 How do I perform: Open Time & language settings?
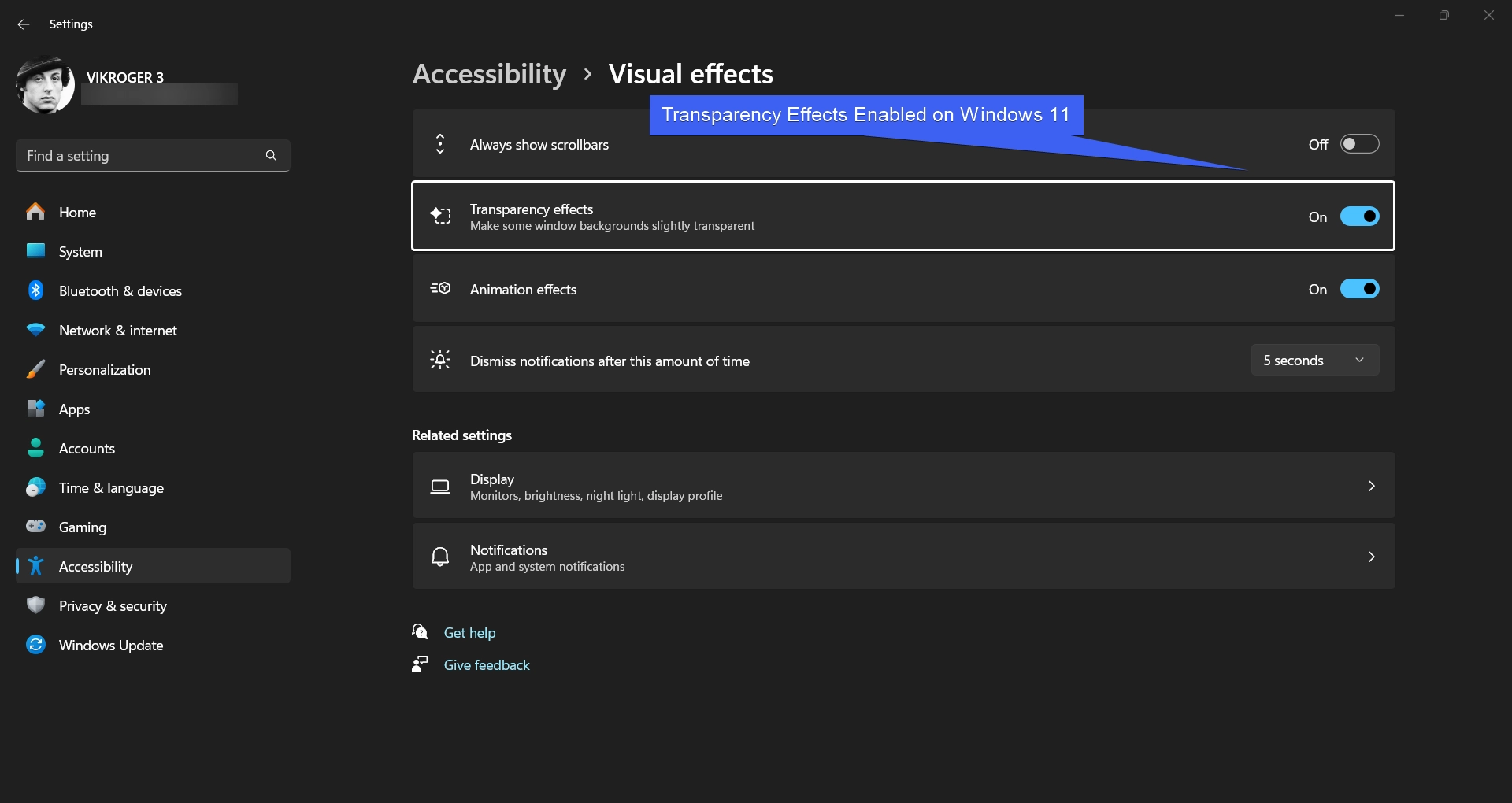(153, 487)
